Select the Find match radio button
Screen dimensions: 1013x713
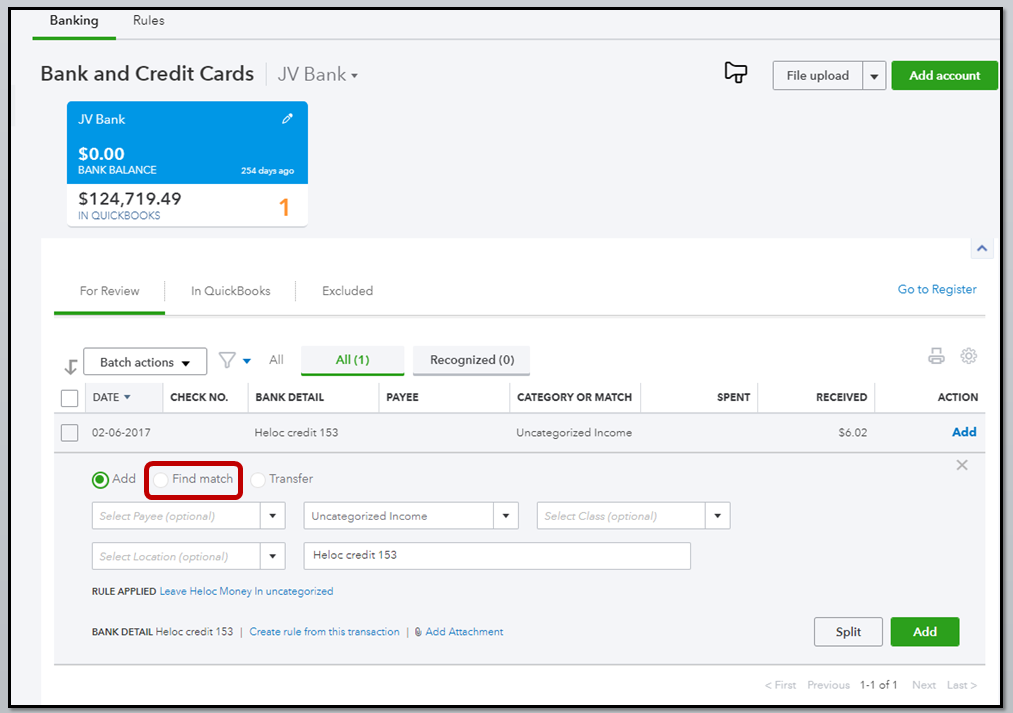[x=161, y=480]
